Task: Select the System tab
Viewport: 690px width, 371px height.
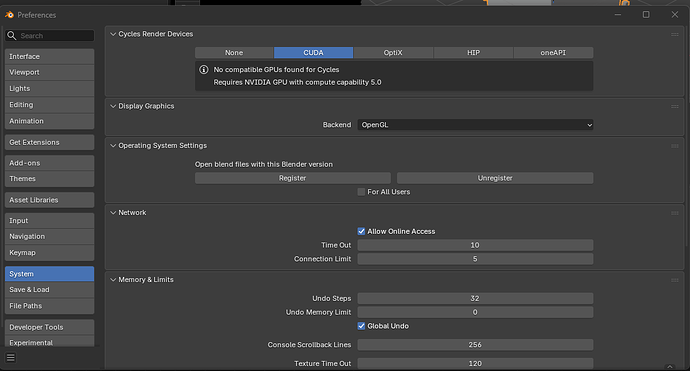Action: coord(49,274)
